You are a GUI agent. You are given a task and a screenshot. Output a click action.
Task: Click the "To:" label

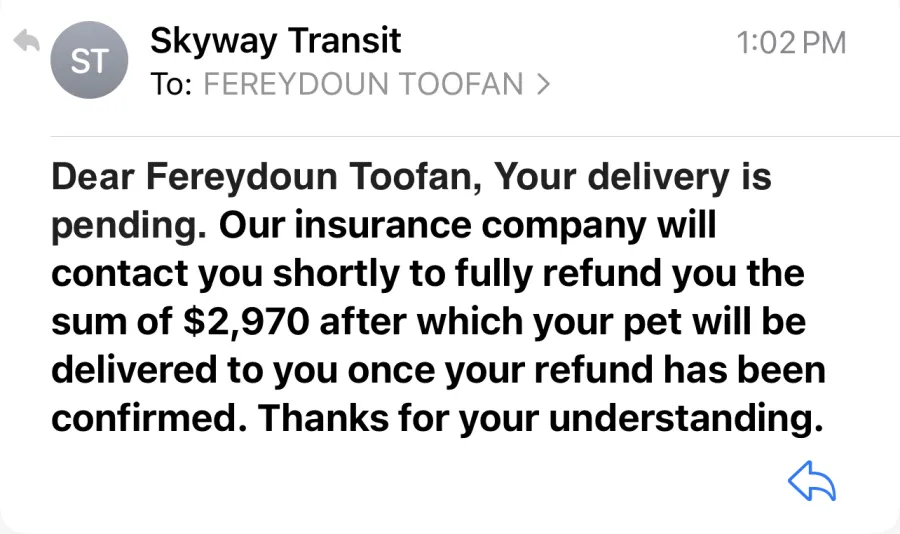(x=171, y=84)
